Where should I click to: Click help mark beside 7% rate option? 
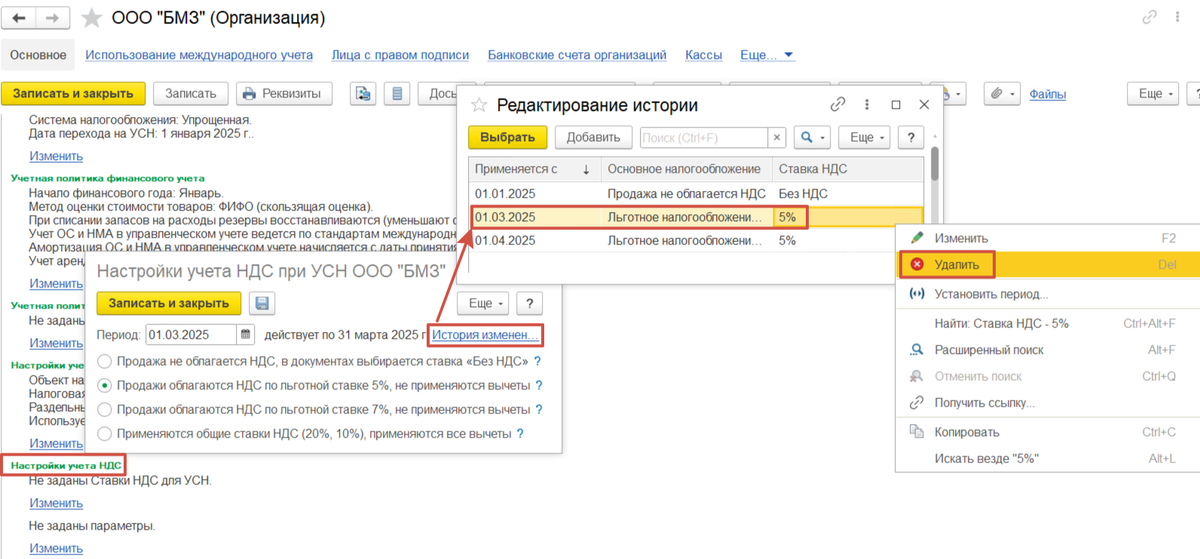pyautogui.click(x=538, y=410)
